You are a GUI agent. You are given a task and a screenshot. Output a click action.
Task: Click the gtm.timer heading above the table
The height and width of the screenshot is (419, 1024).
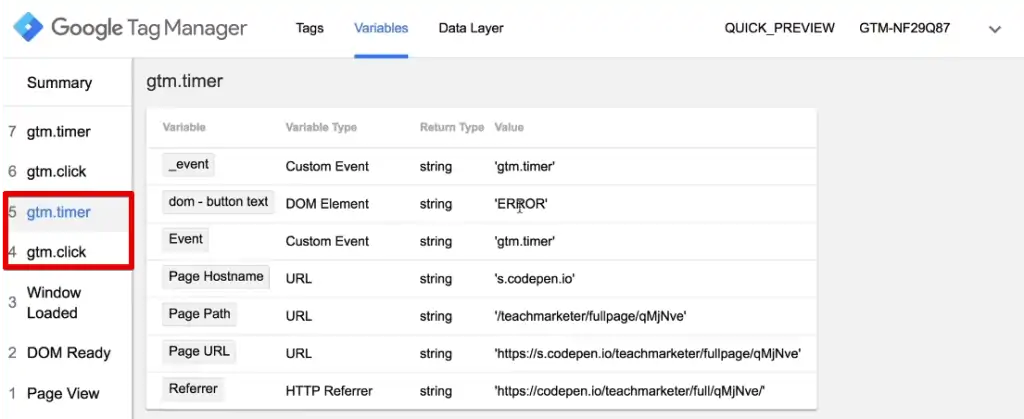(185, 82)
